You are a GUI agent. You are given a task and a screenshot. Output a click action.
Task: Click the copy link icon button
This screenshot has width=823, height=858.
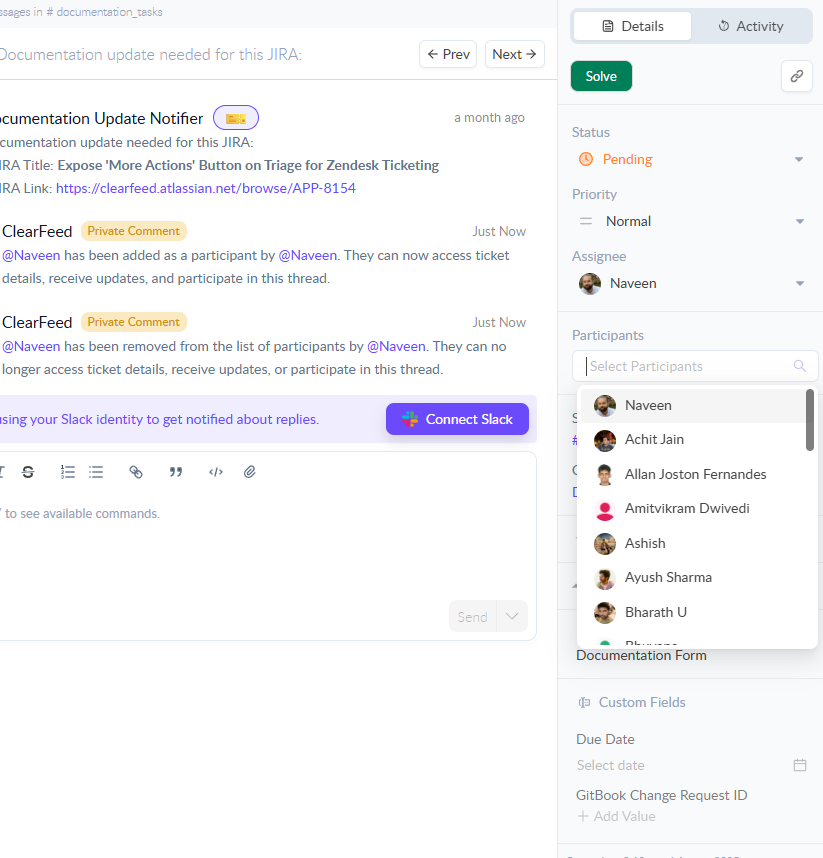coord(796,76)
